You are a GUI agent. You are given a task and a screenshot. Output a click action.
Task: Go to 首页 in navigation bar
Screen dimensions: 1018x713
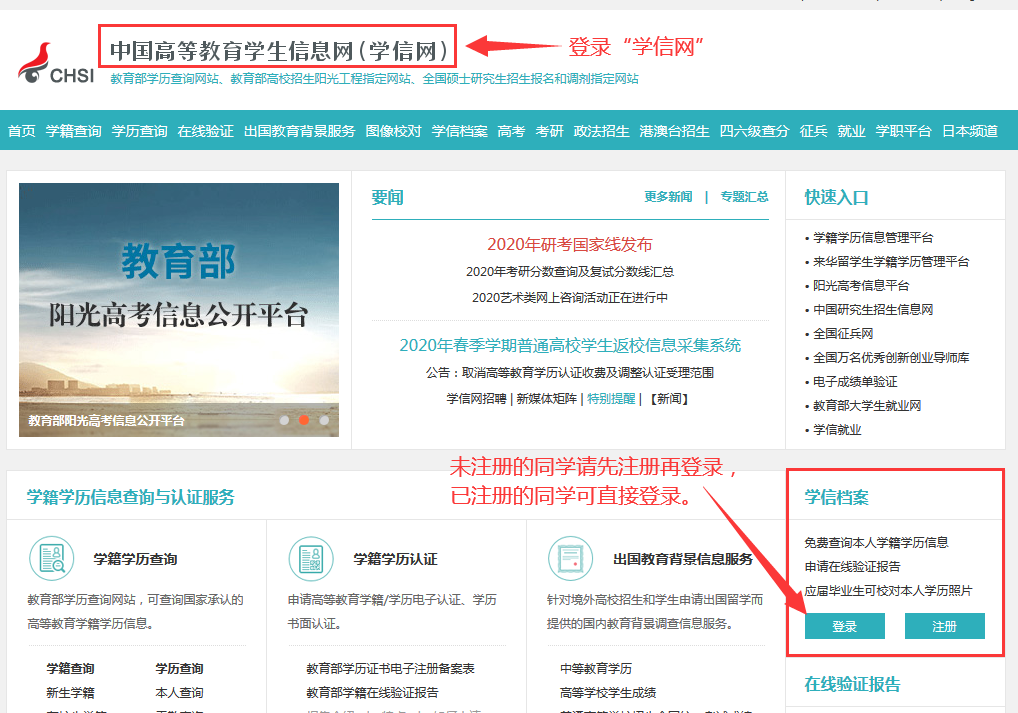[21, 131]
